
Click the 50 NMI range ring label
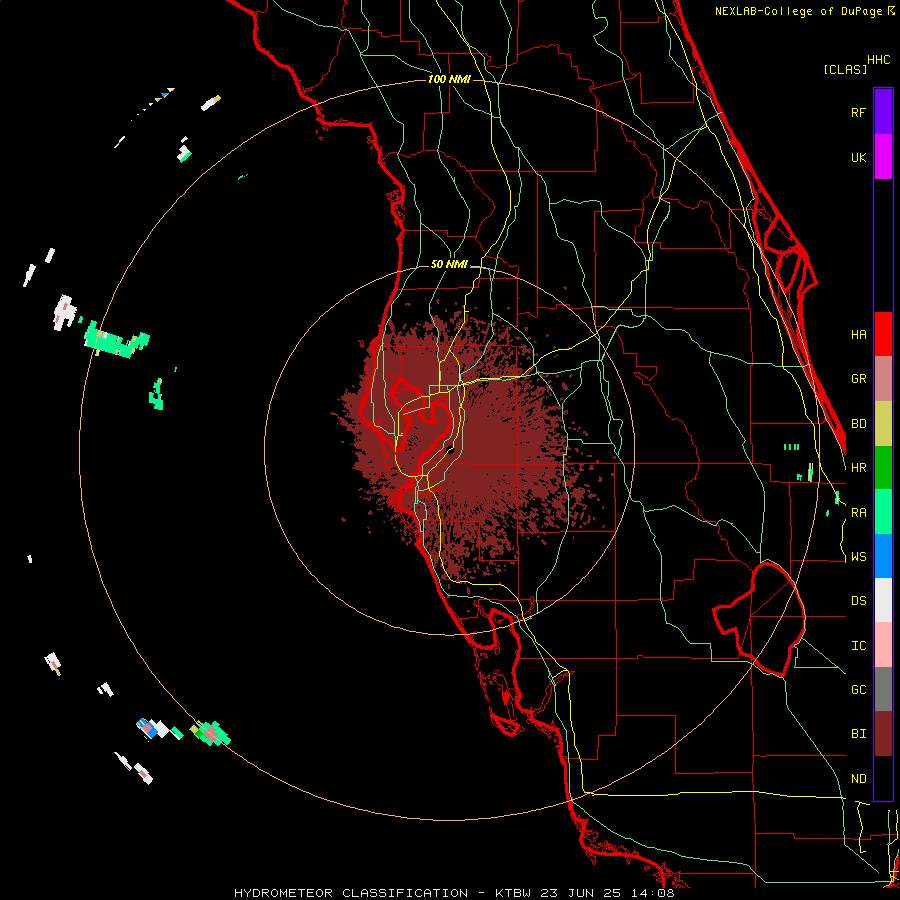click(449, 265)
